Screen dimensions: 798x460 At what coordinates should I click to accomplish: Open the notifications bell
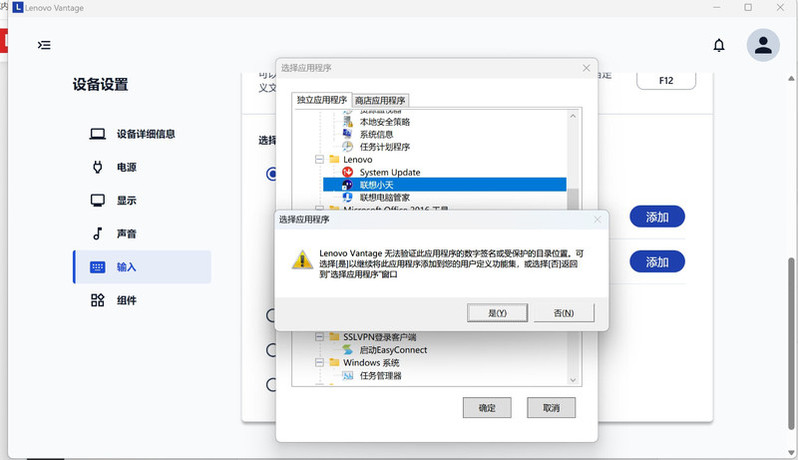click(719, 45)
